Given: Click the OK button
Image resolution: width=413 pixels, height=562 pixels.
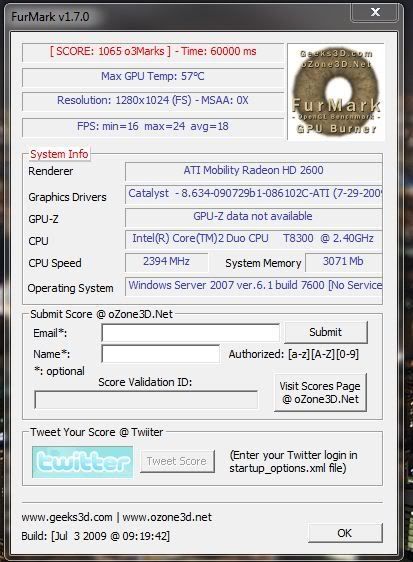Looking at the screenshot, I should 345,533.
